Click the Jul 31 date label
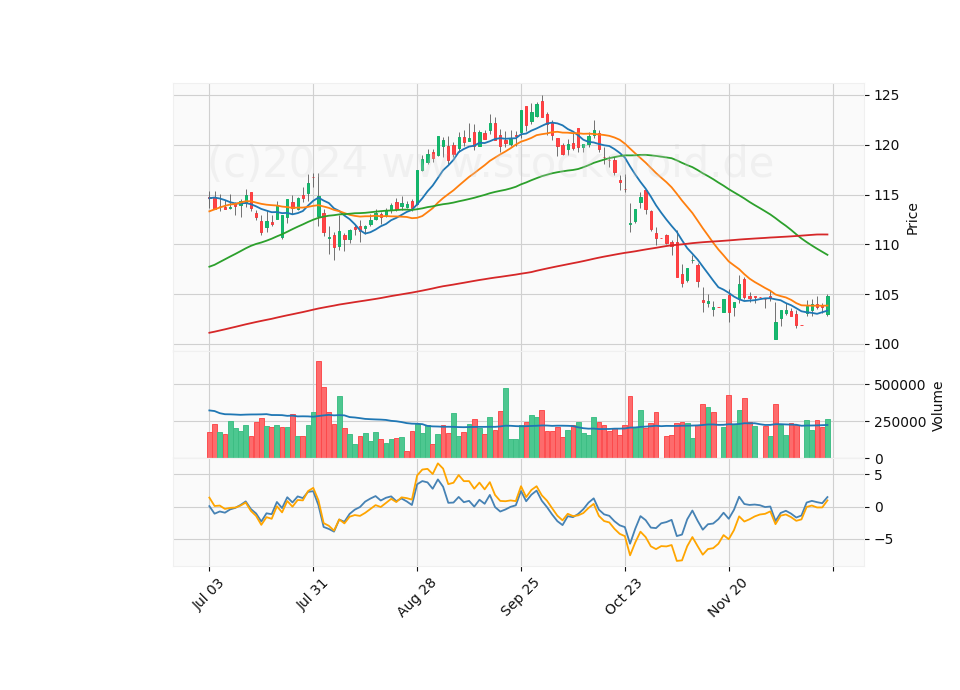Viewport: 960px width, 690px height. click(312, 594)
